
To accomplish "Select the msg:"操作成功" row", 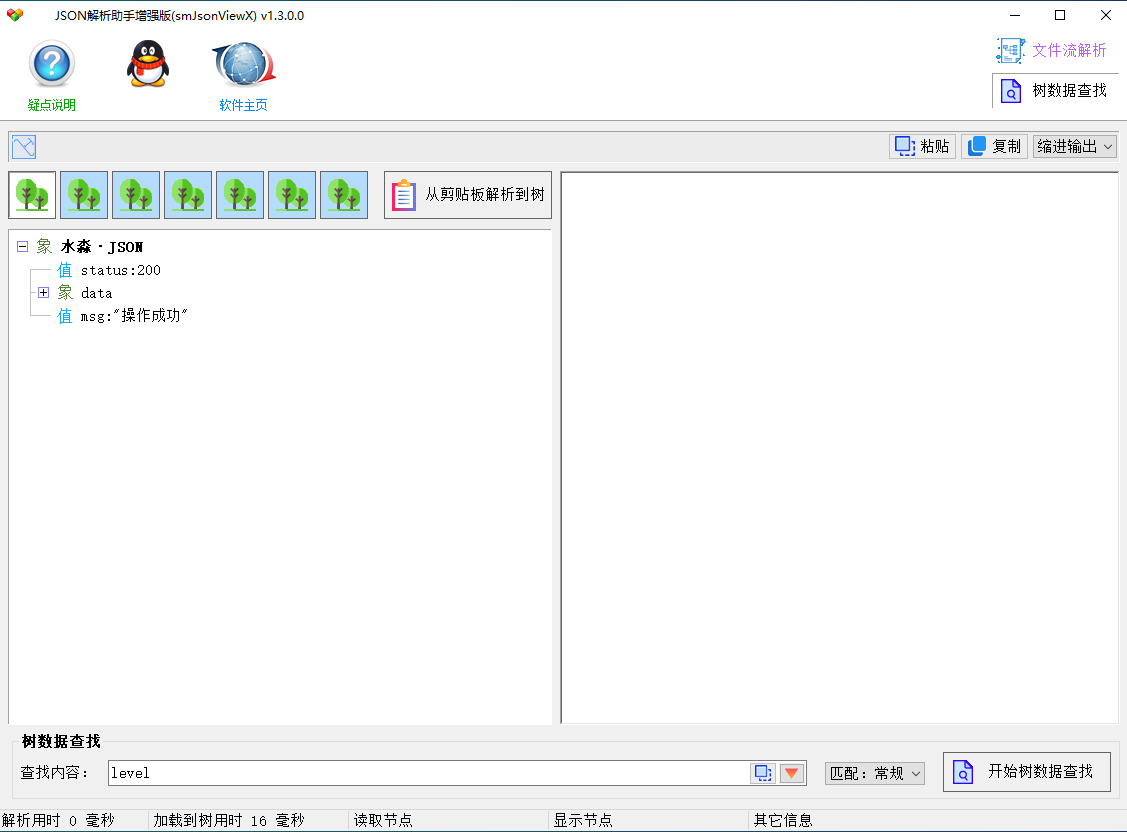I will pos(134,316).
